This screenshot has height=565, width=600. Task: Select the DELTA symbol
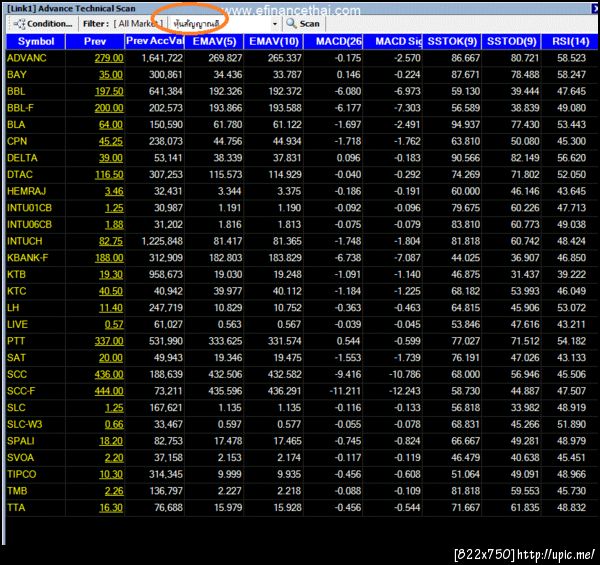tap(22, 158)
